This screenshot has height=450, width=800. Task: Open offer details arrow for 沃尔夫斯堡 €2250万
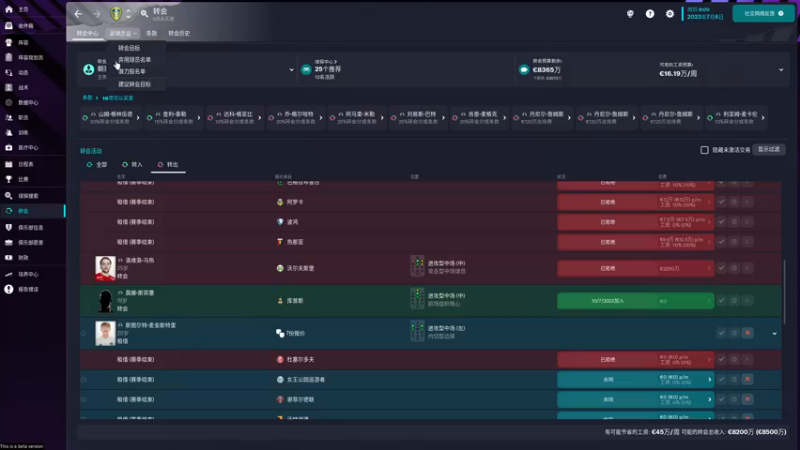pyautogui.click(x=709, y=268)
